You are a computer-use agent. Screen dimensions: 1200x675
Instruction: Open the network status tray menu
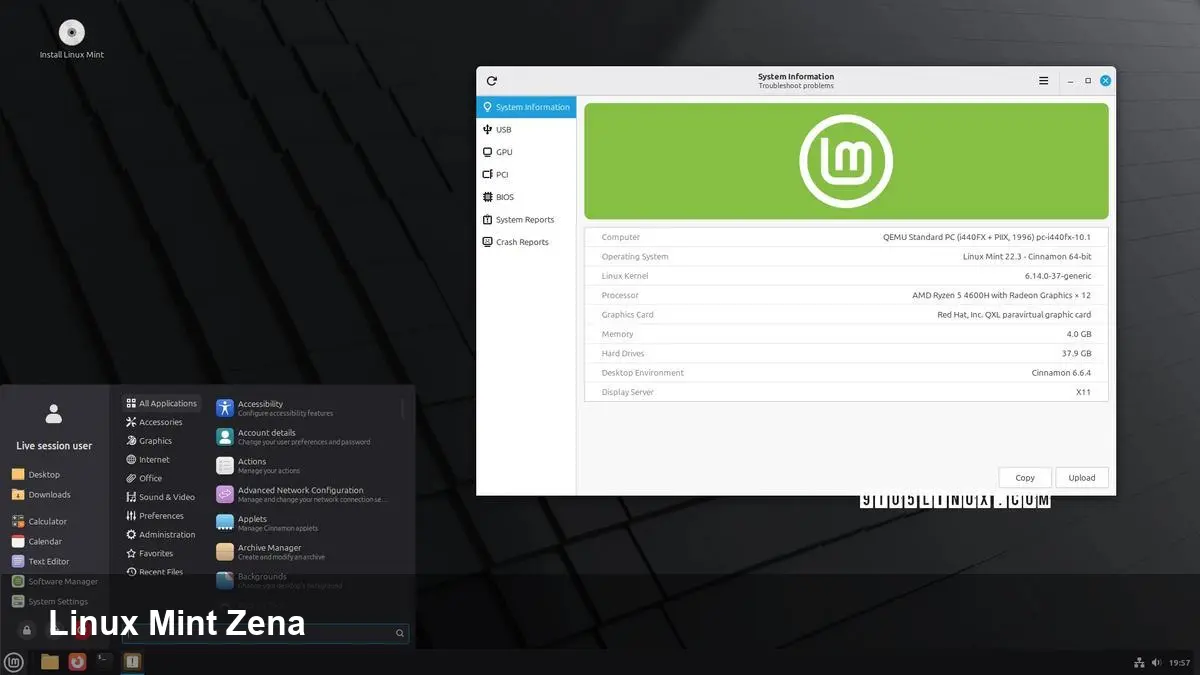coord(1139,662)
